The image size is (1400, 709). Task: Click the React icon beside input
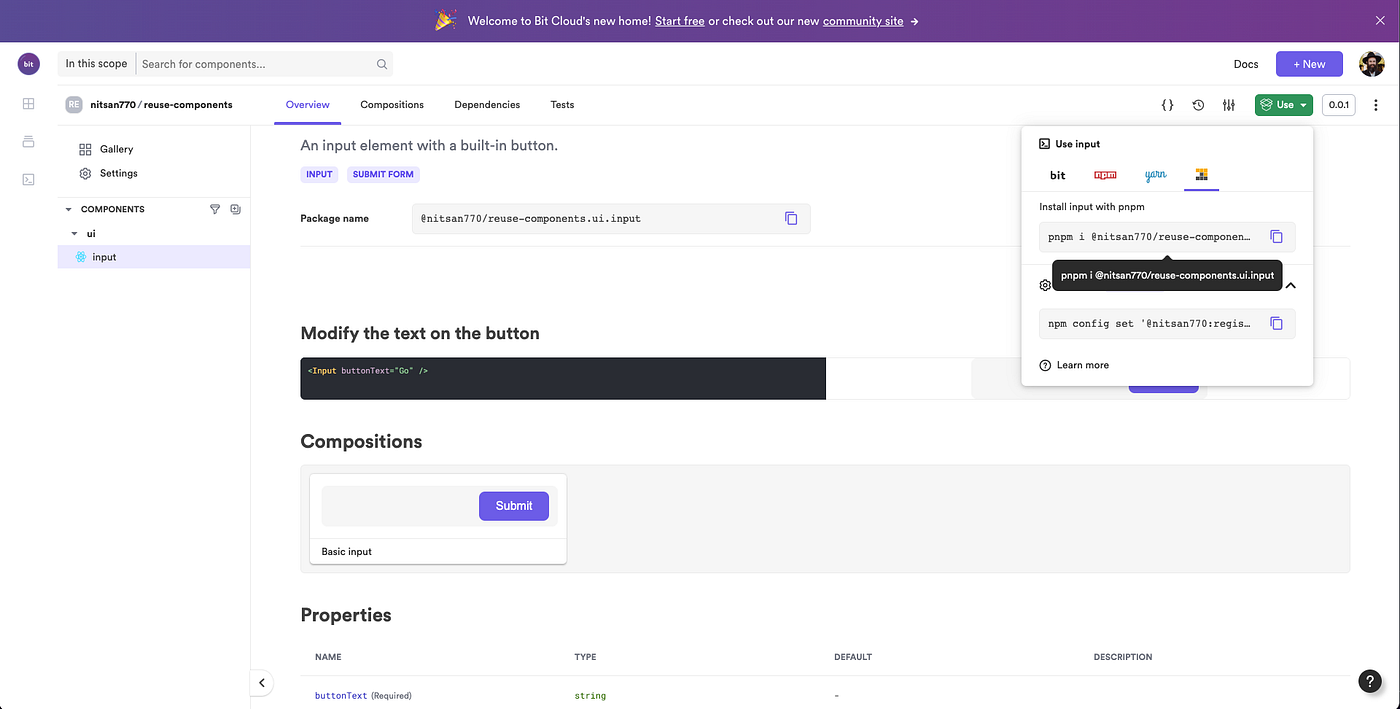click(x=81, y=257)
